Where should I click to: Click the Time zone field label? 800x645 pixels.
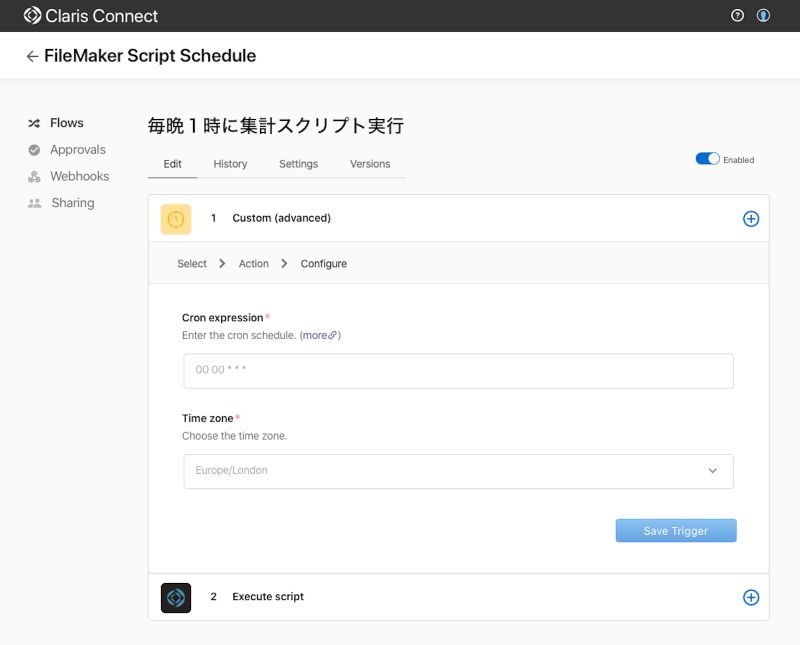208,418
